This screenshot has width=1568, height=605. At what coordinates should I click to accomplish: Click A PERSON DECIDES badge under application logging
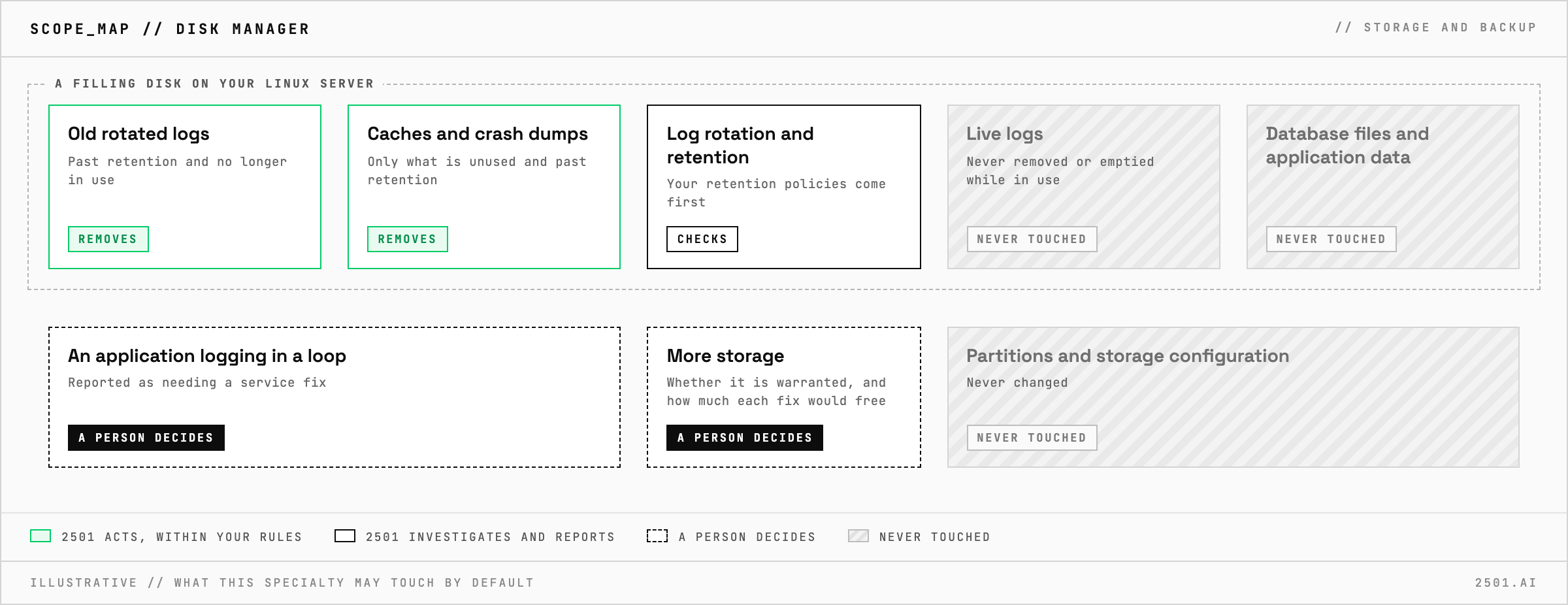(x=146, y=438)
